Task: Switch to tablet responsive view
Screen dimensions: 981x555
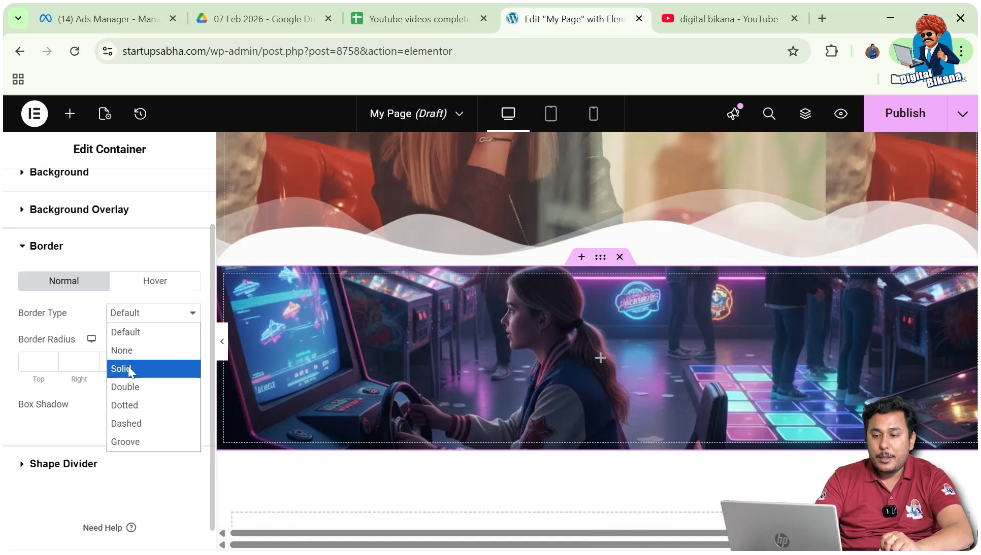Action: pos(551,114)
